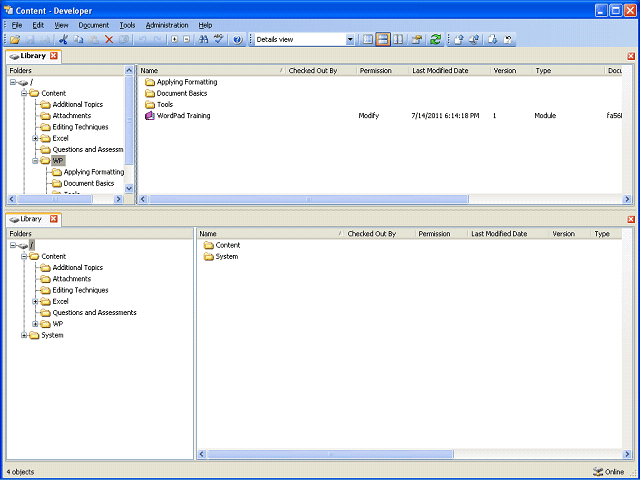Close the lower pane using far-right red X
The image size is (640, 480).
(x=631, y=219)
